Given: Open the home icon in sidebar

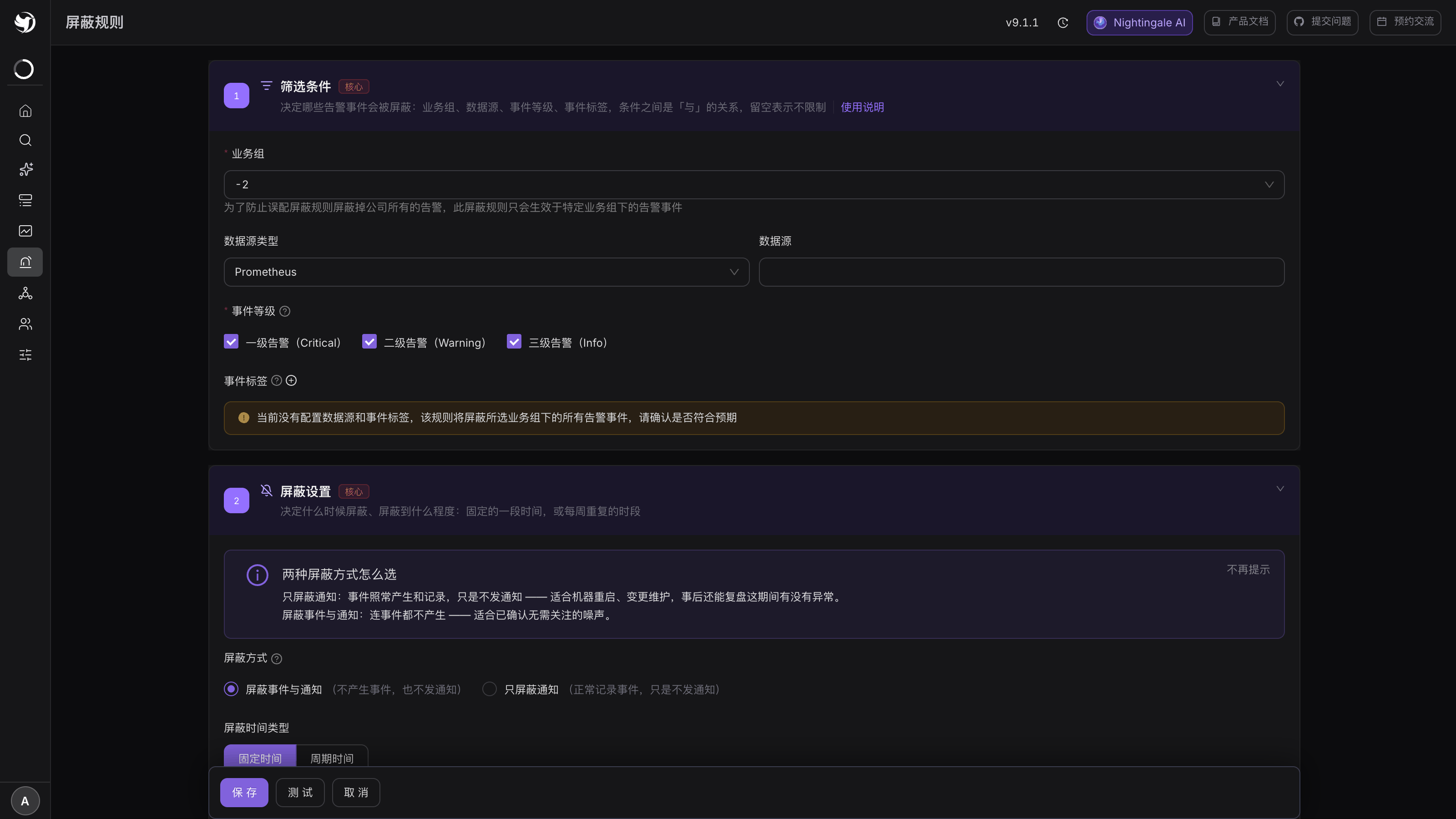Looking at the screenshot, I should pos(25,111).
